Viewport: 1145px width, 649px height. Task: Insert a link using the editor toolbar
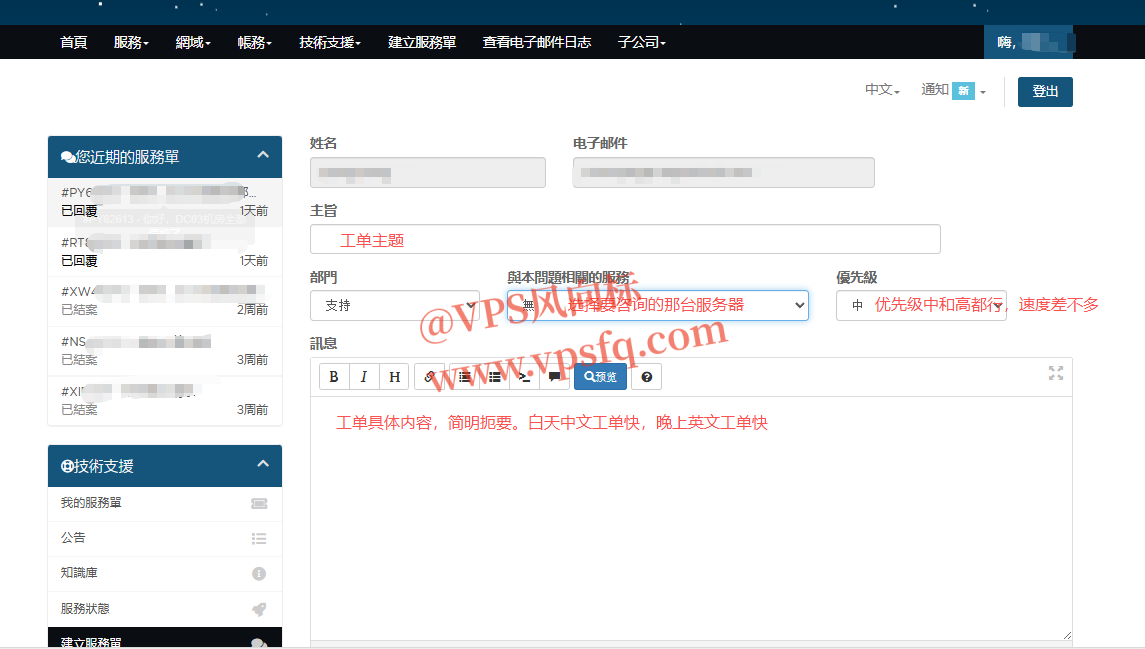429,377
